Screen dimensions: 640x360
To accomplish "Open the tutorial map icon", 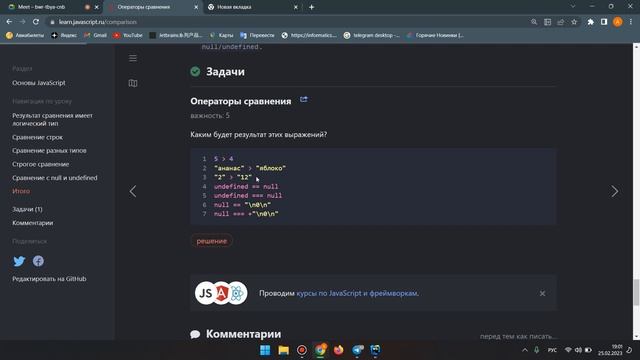I will tap(133, 83).
